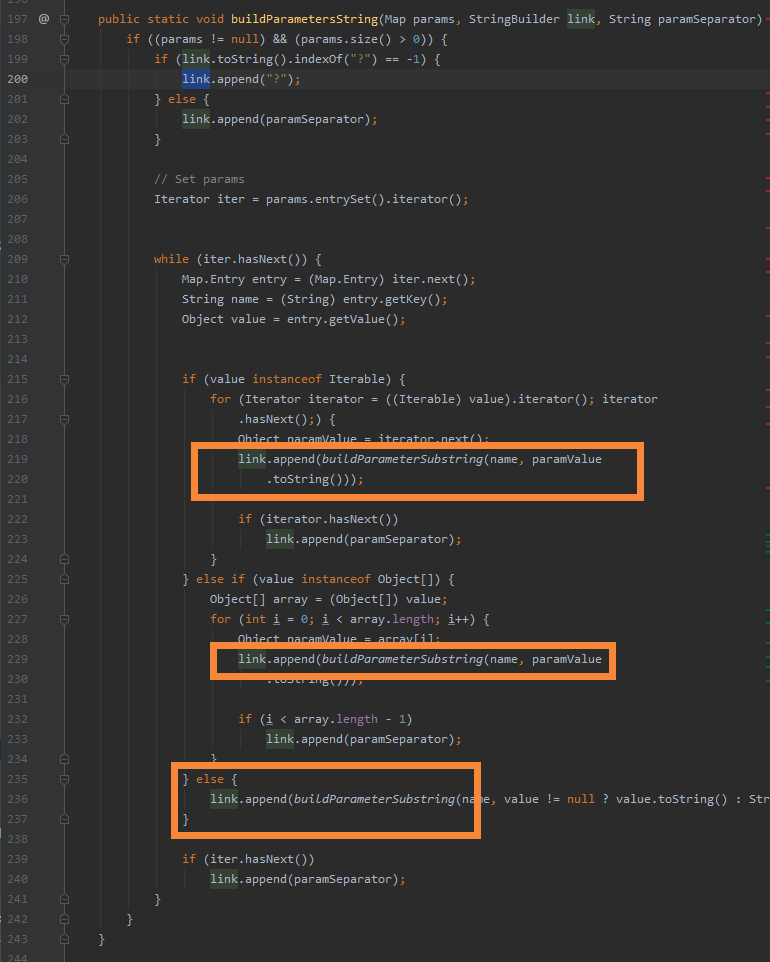Click the Iterable type in the instanceof check
This screenshot has height=962, width=770.
357,379
